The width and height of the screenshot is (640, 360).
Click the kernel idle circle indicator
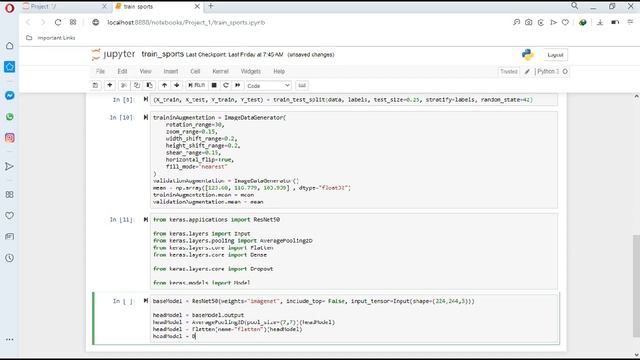[x=565, y=71]
